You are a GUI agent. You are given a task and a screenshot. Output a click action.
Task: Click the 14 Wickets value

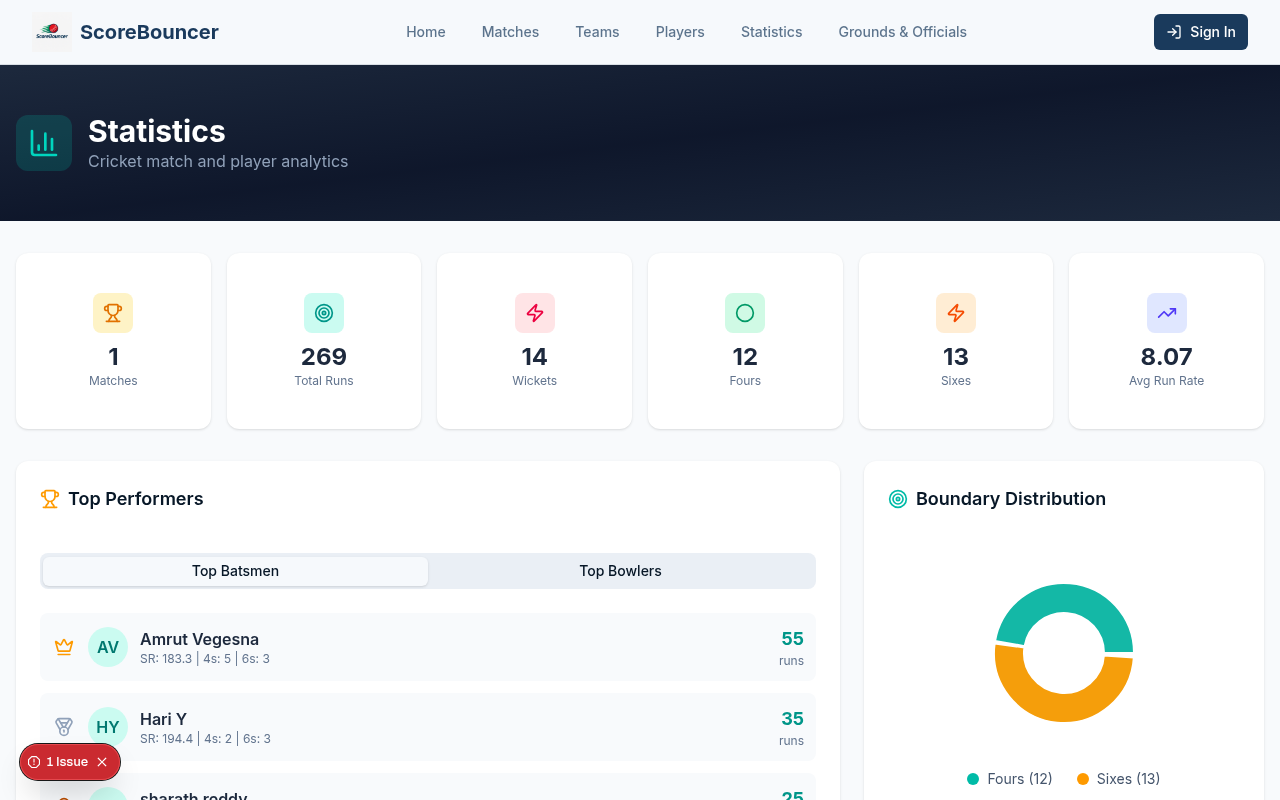[535, 357]
